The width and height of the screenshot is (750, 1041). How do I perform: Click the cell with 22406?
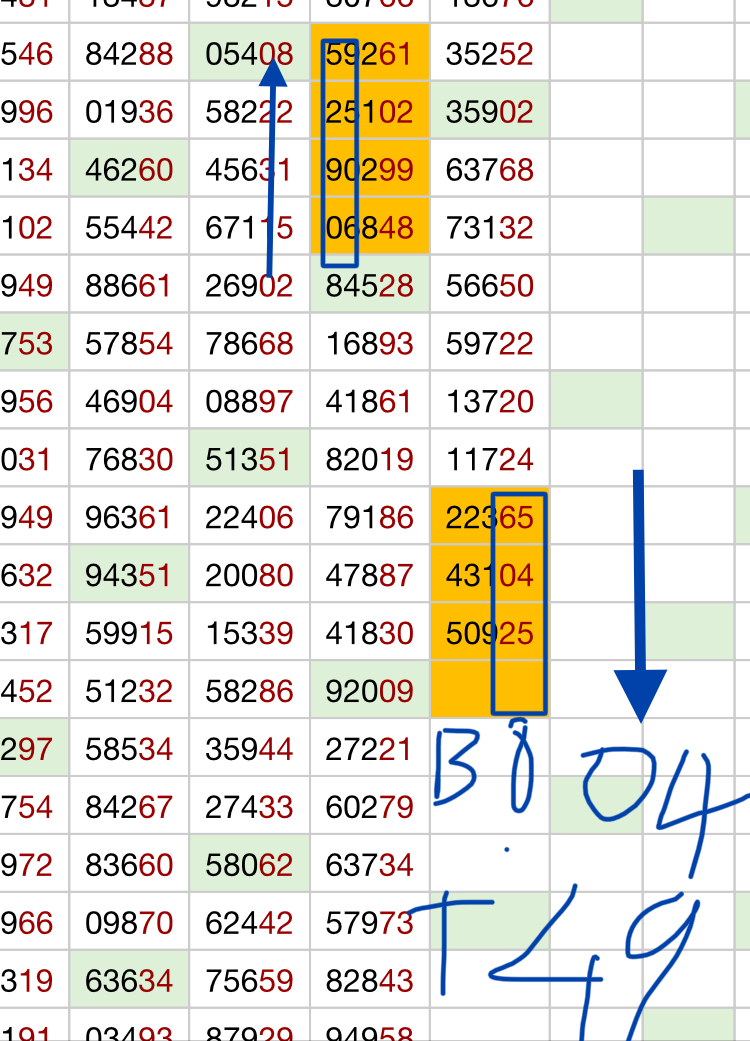(250, 516)
